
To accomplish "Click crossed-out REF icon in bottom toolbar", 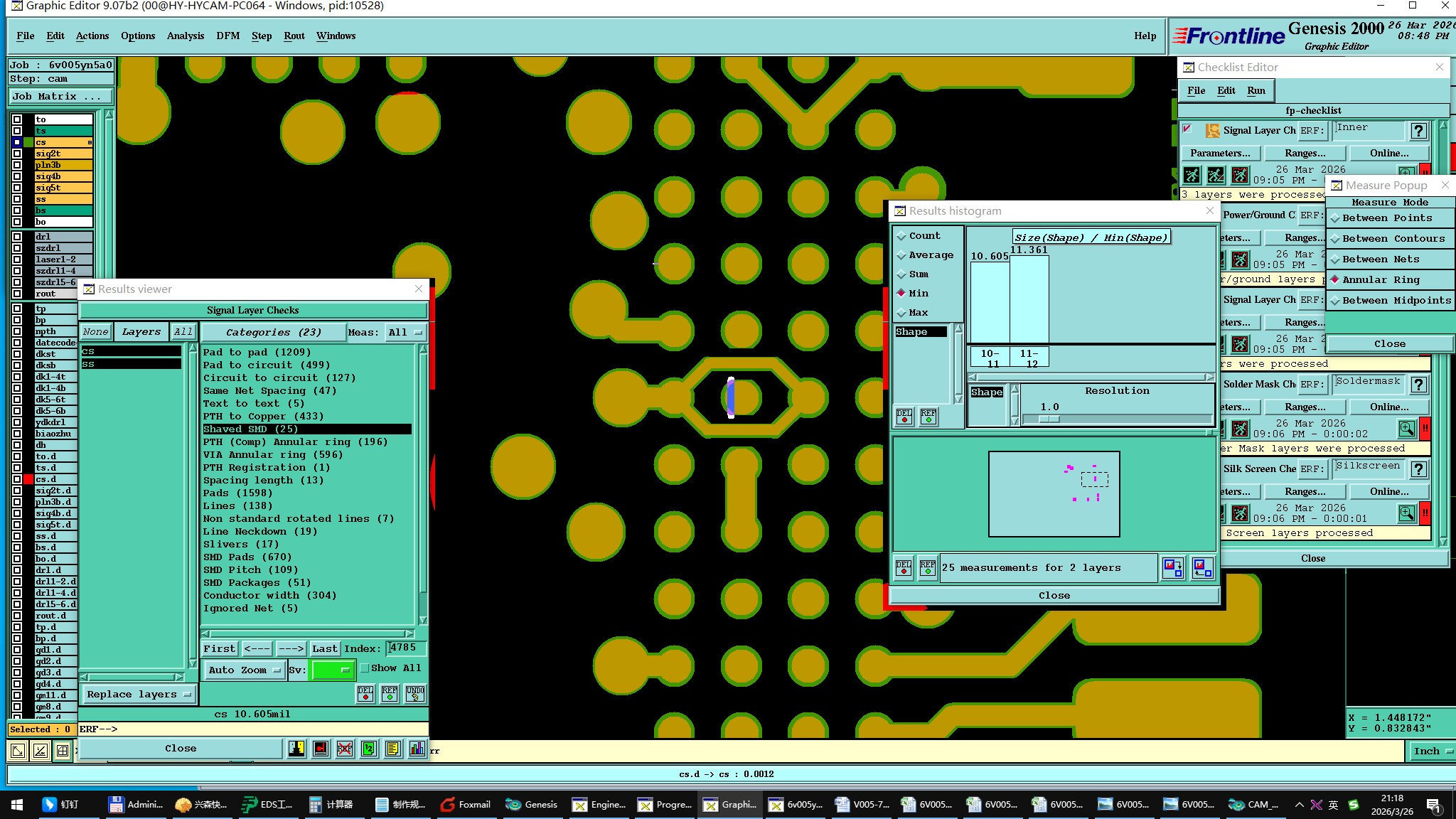I will coord(345,749).
